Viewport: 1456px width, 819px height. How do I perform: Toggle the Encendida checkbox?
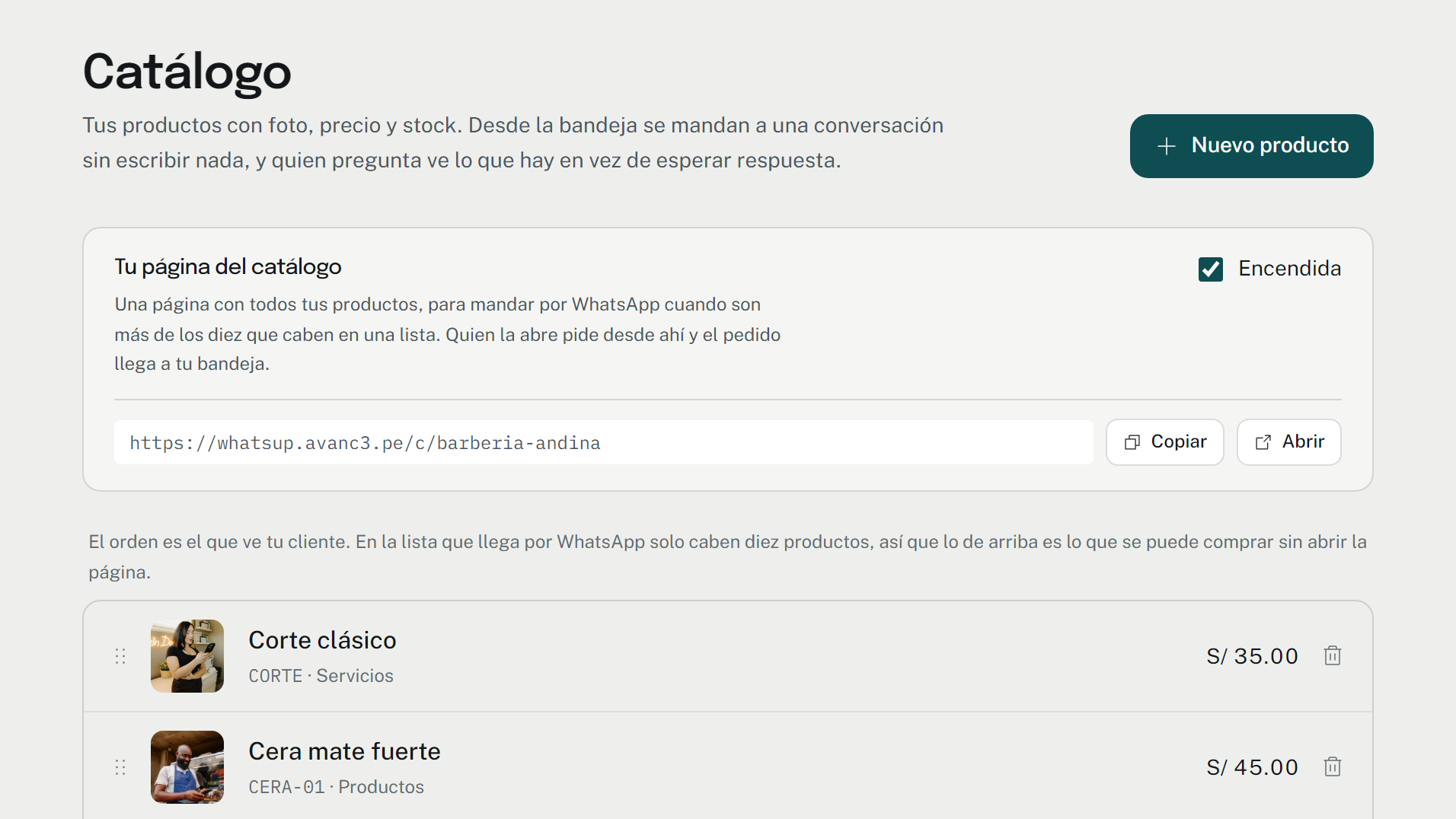click(1210, 269)
